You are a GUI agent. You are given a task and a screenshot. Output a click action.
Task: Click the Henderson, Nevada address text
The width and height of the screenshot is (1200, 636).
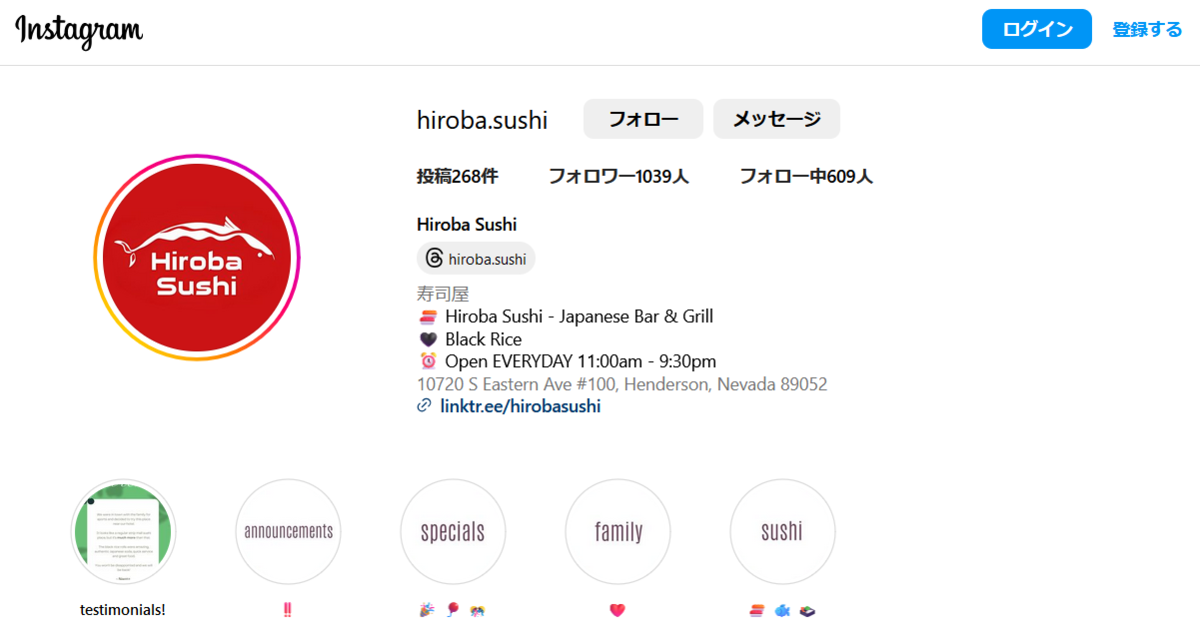622,384
